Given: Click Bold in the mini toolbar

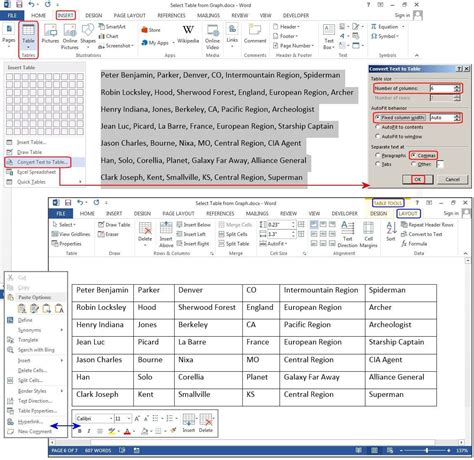Looking at the screenshot, I should 80,431.
